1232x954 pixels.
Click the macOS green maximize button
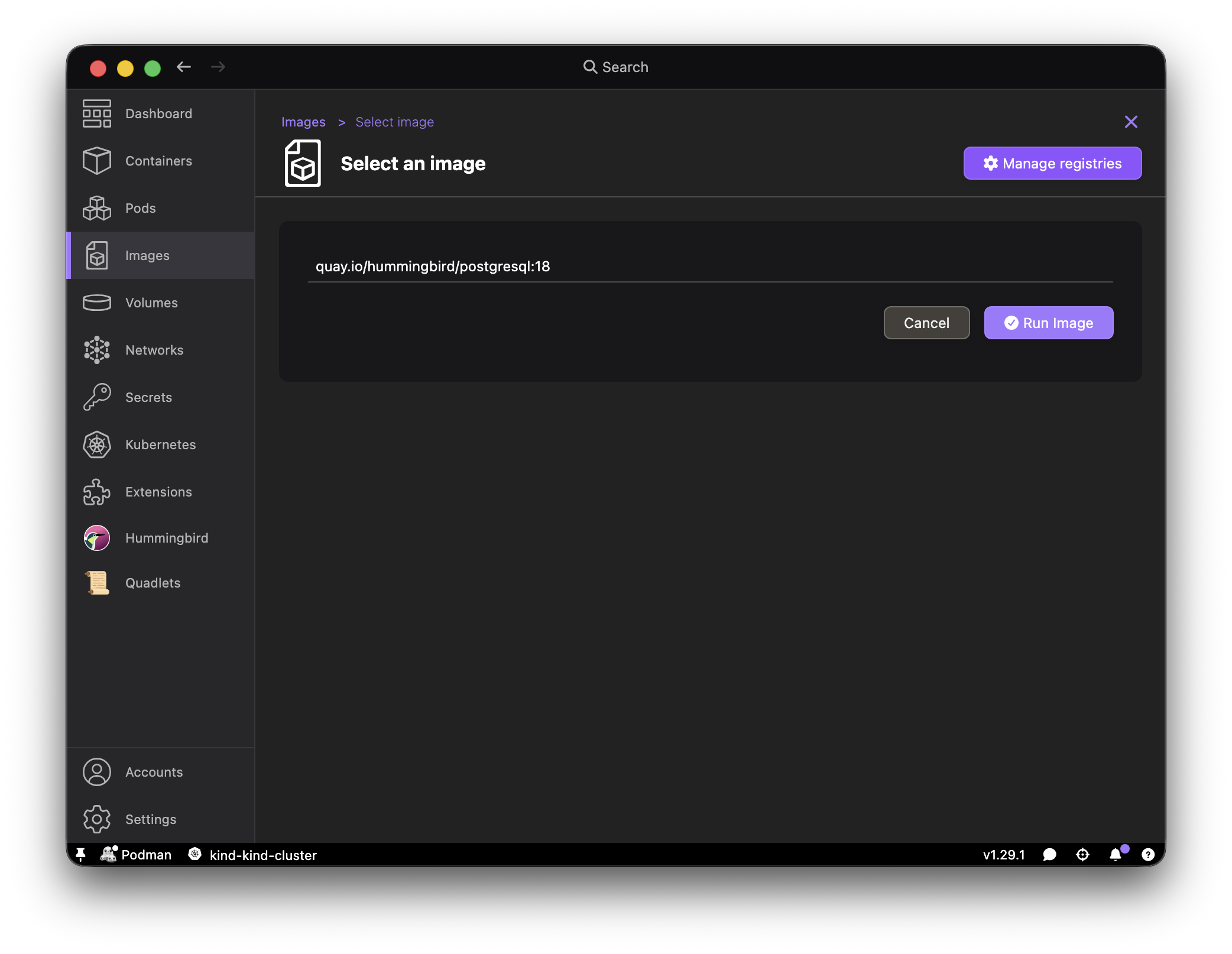click(x=153, y=68)
